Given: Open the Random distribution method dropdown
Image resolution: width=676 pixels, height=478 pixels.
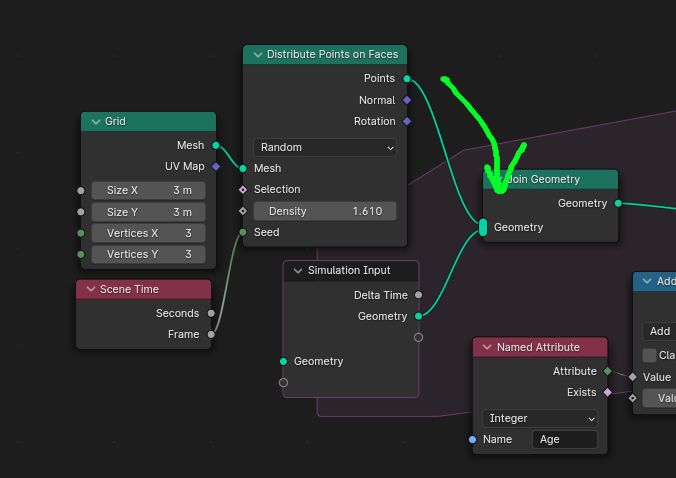Looking at the screenshot, I should [325, 147].
